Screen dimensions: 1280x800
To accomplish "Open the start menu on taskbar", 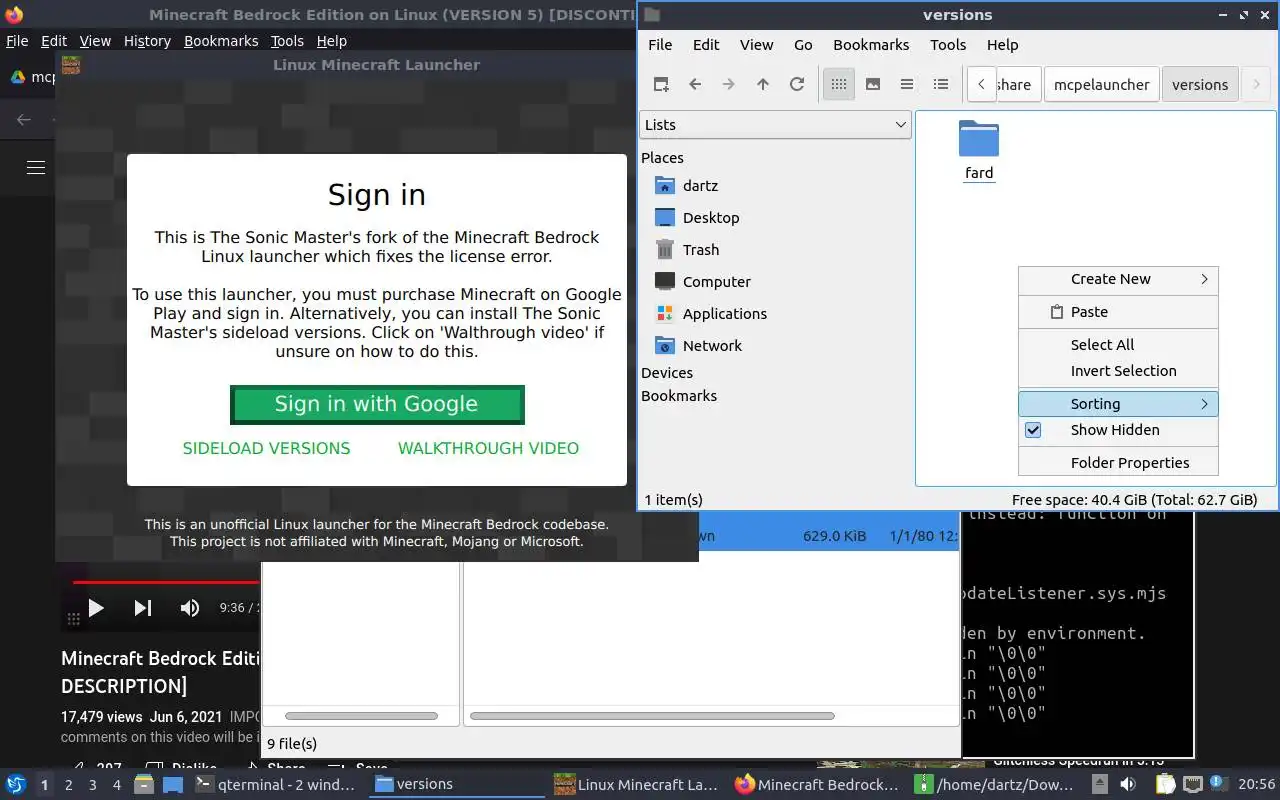I will pyautogui.click(x=16, y=784).
